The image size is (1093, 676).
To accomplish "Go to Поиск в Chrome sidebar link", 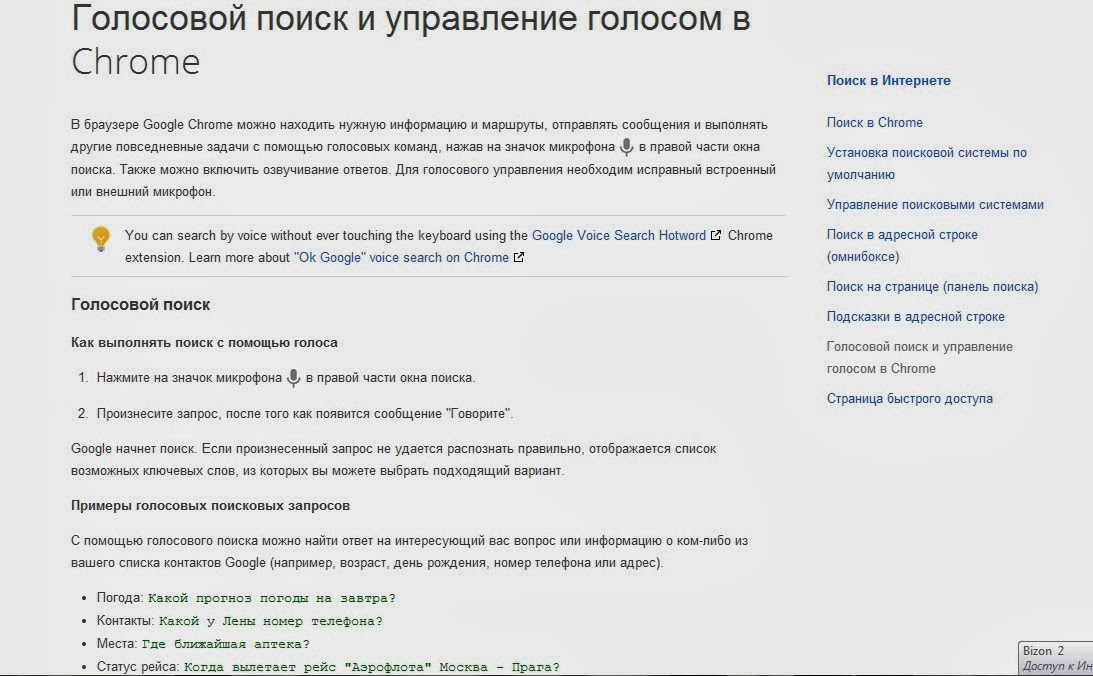I will (x=875, y=123).
